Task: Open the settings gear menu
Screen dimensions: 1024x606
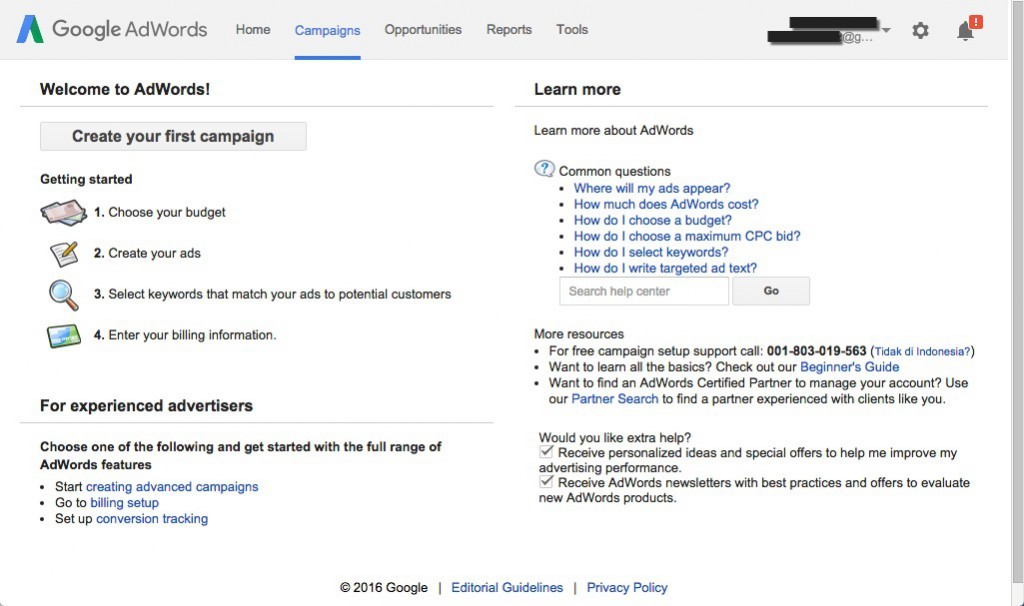Action: tap(920, 31)
